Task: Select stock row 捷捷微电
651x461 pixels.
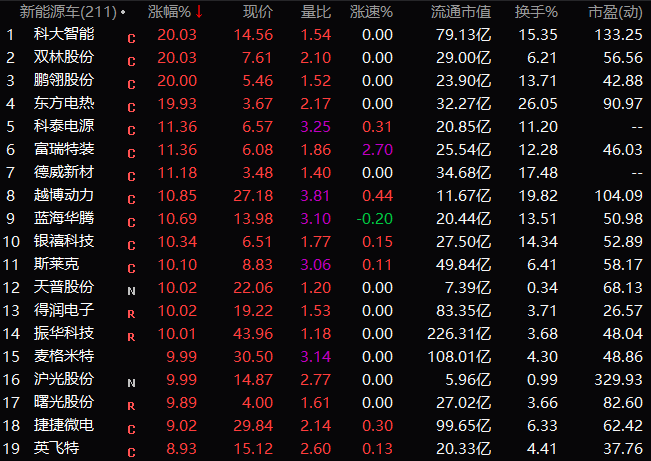Action: click(x=326, y=425)
